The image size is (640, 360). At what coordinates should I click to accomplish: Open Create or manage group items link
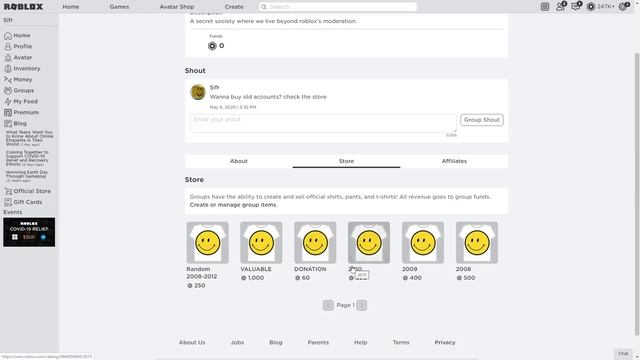(233, 205)
